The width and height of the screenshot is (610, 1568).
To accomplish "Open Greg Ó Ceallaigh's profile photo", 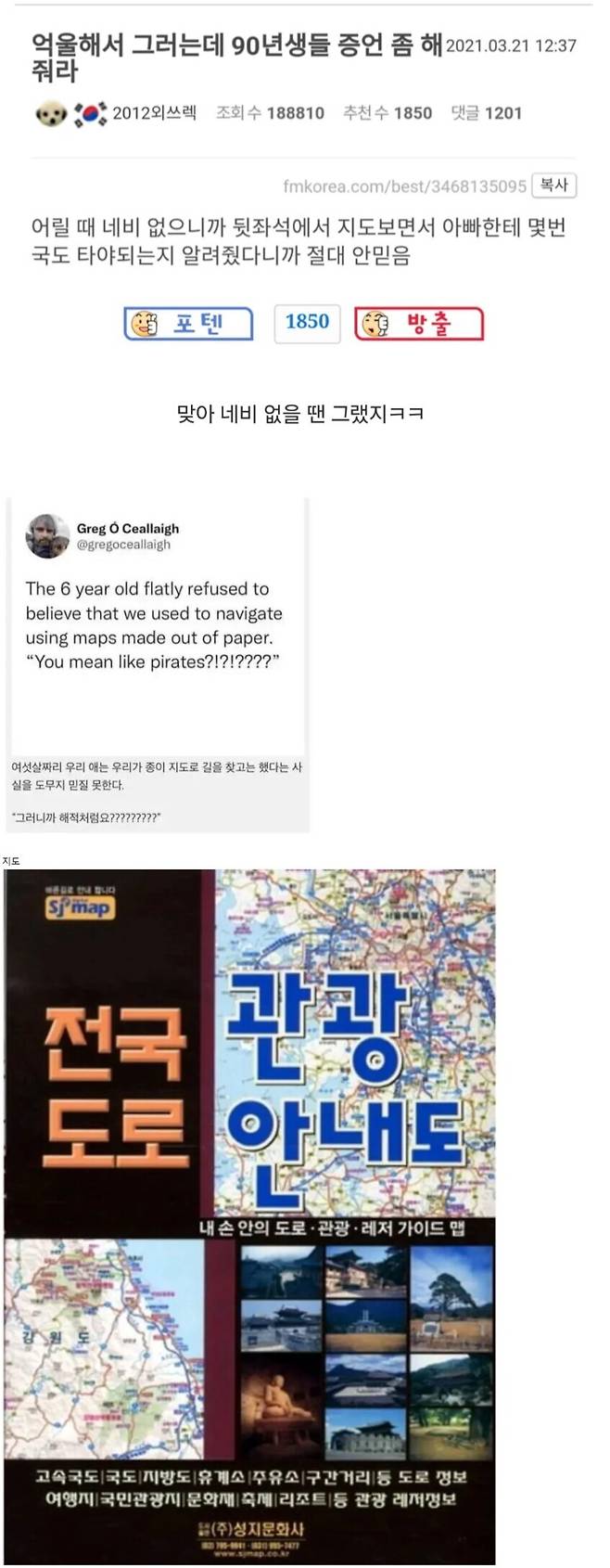I will (x=47, y=535).
